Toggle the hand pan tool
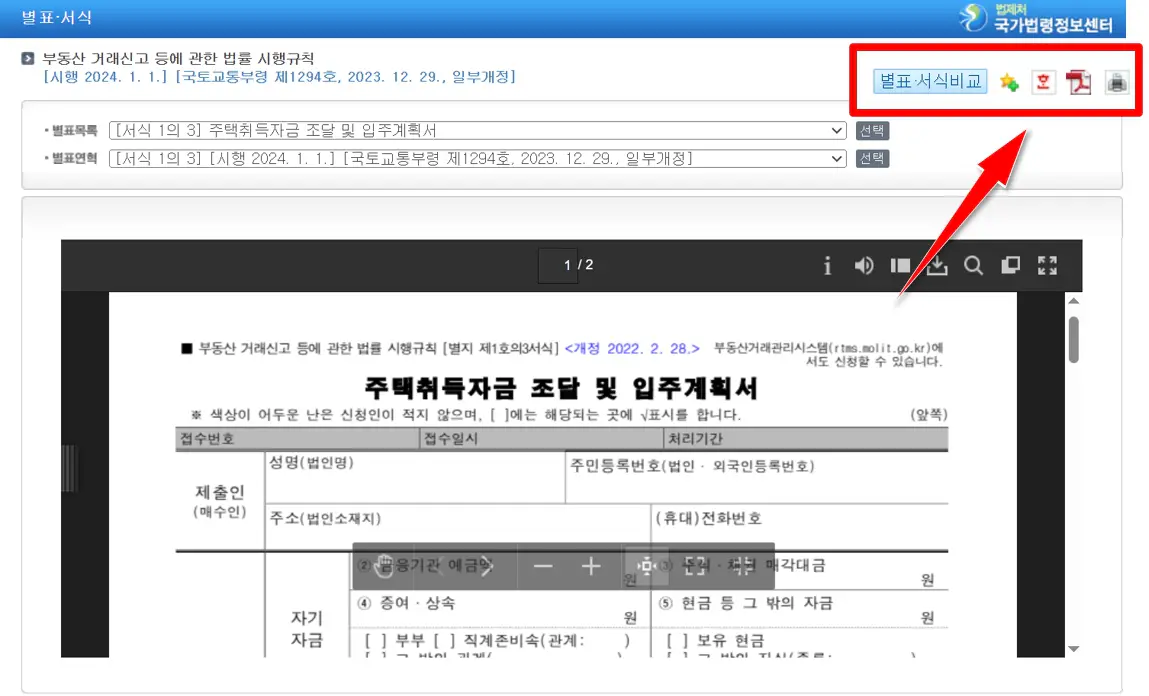 [385, 566]
